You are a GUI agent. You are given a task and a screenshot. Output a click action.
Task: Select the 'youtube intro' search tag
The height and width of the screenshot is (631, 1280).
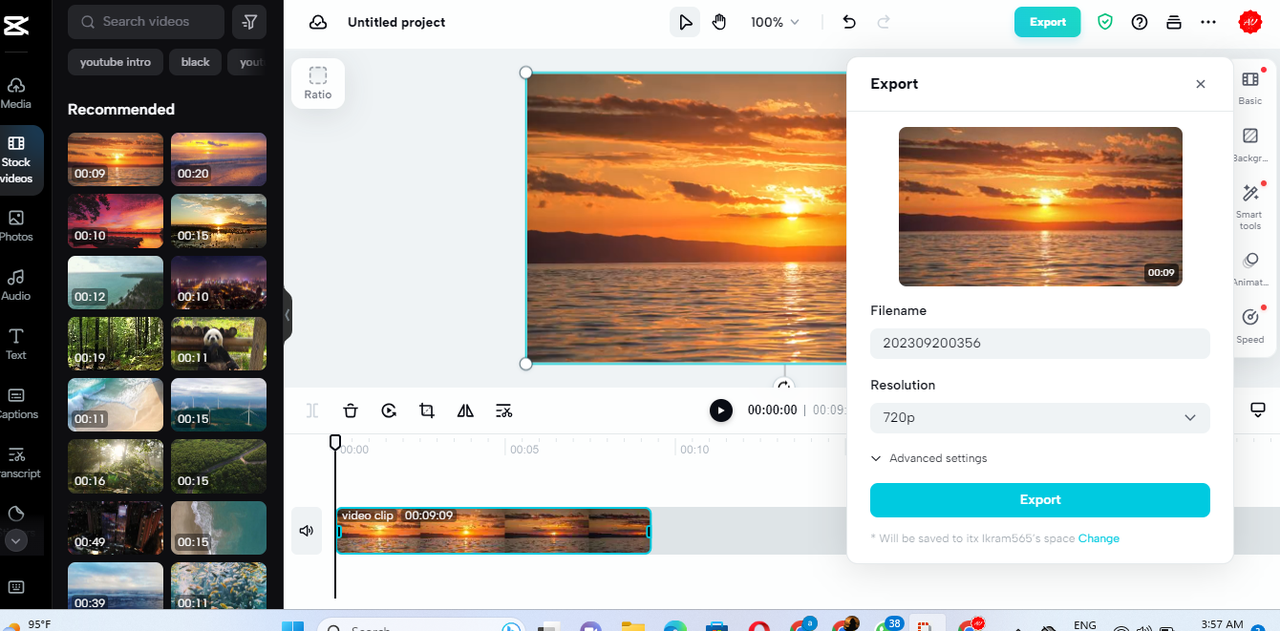pos(116,62)
